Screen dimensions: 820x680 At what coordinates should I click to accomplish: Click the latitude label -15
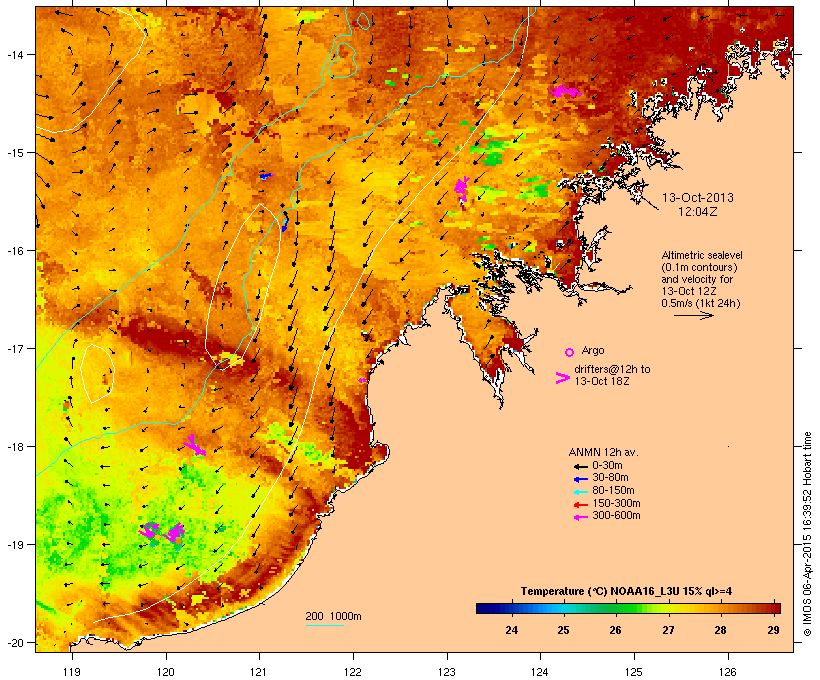(x=14, y=153)
